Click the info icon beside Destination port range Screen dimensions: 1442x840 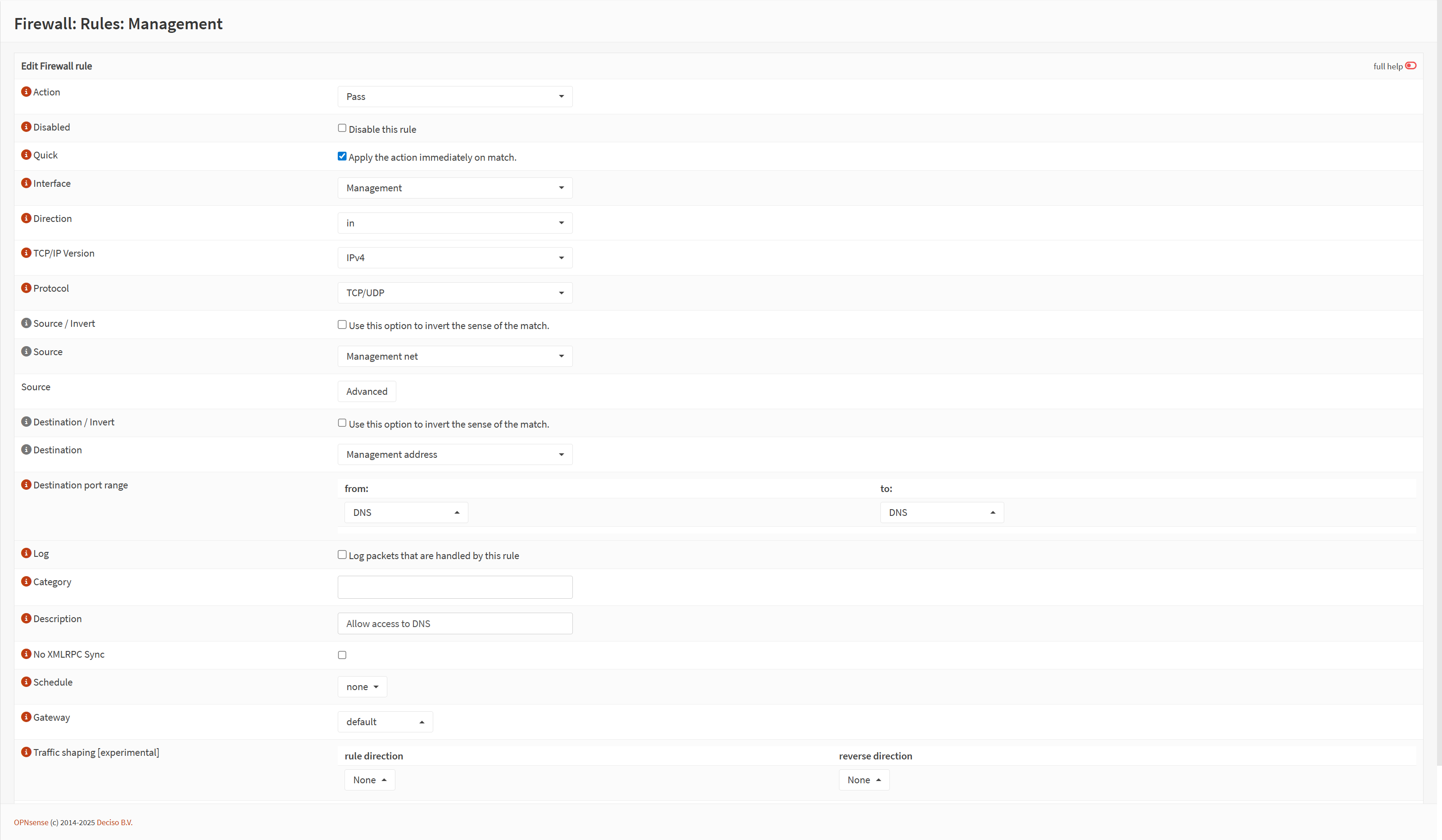[x=26, y=484]
